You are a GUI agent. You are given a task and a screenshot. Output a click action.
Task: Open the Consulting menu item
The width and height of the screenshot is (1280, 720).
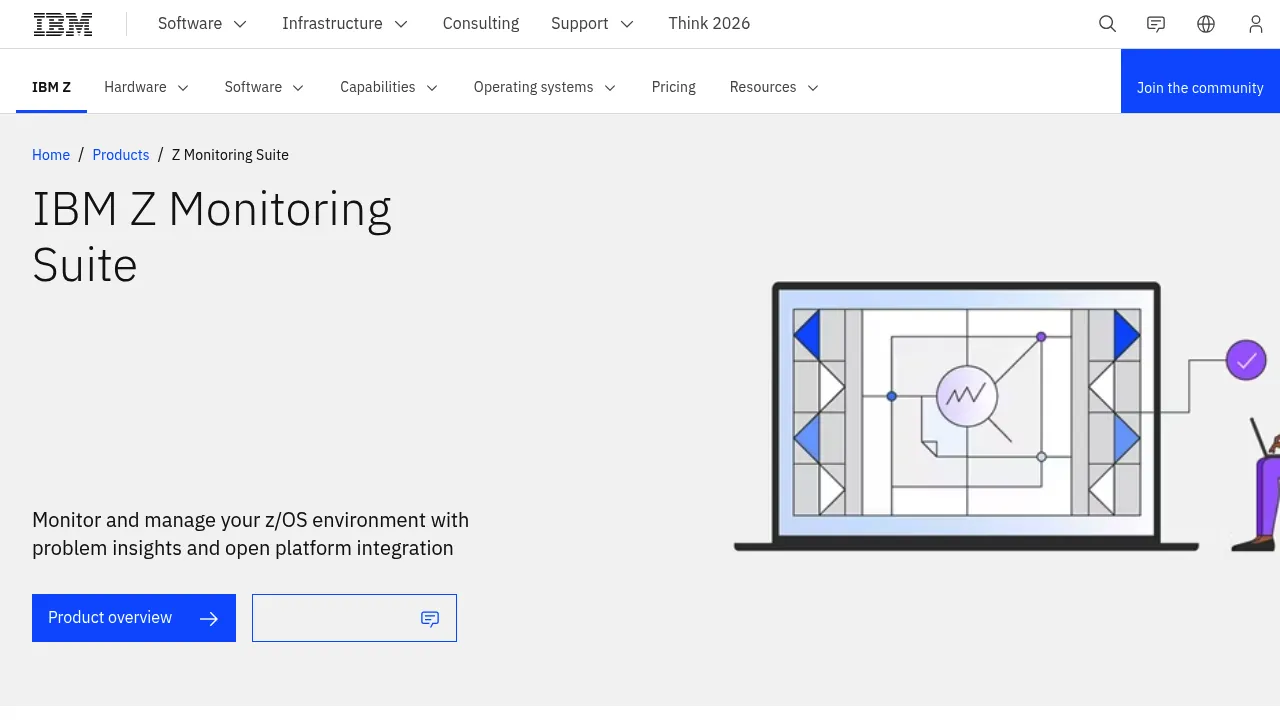[481, 24]
